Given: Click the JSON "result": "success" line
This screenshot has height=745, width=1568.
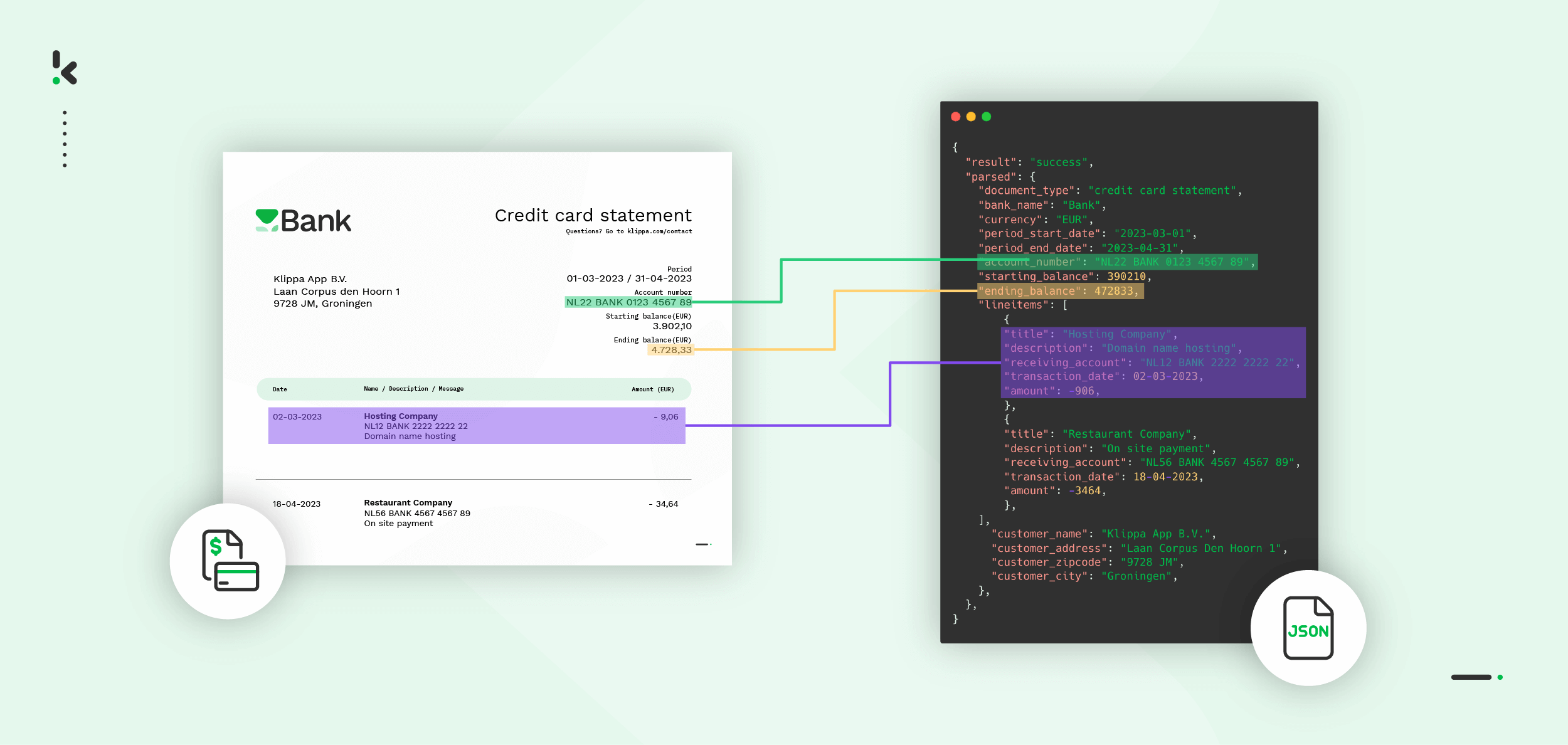Looking at the screenshot, I should pyautogui.click(x=1029, y=162).
